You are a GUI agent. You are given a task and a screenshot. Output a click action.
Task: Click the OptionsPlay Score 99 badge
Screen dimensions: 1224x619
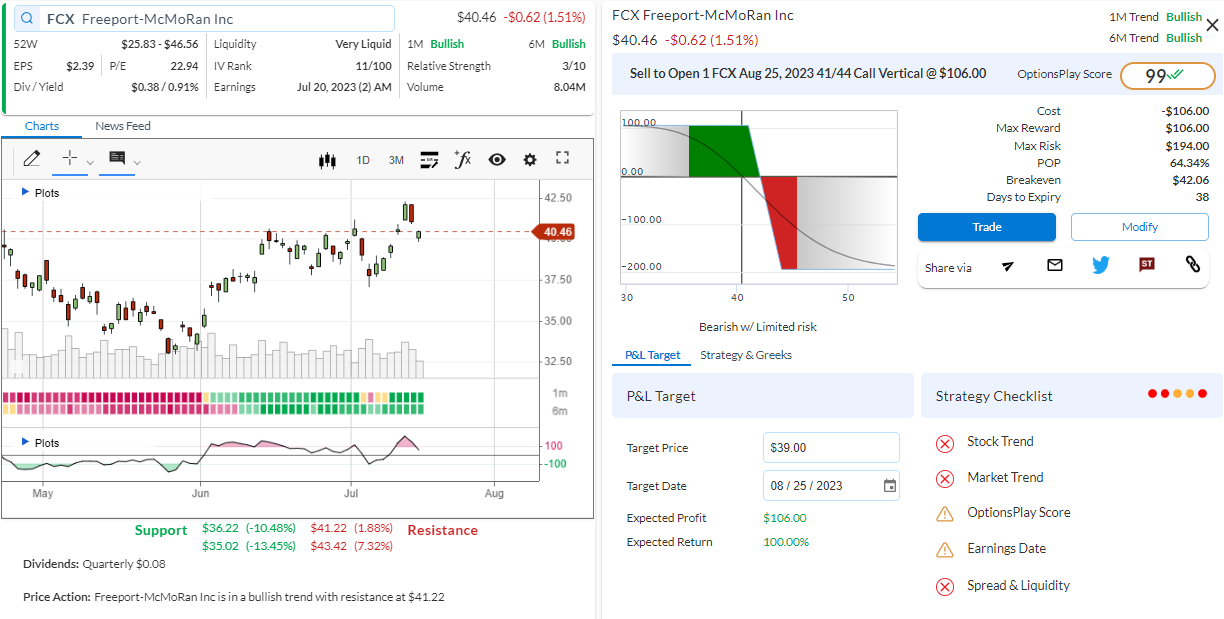[1168, 76]
